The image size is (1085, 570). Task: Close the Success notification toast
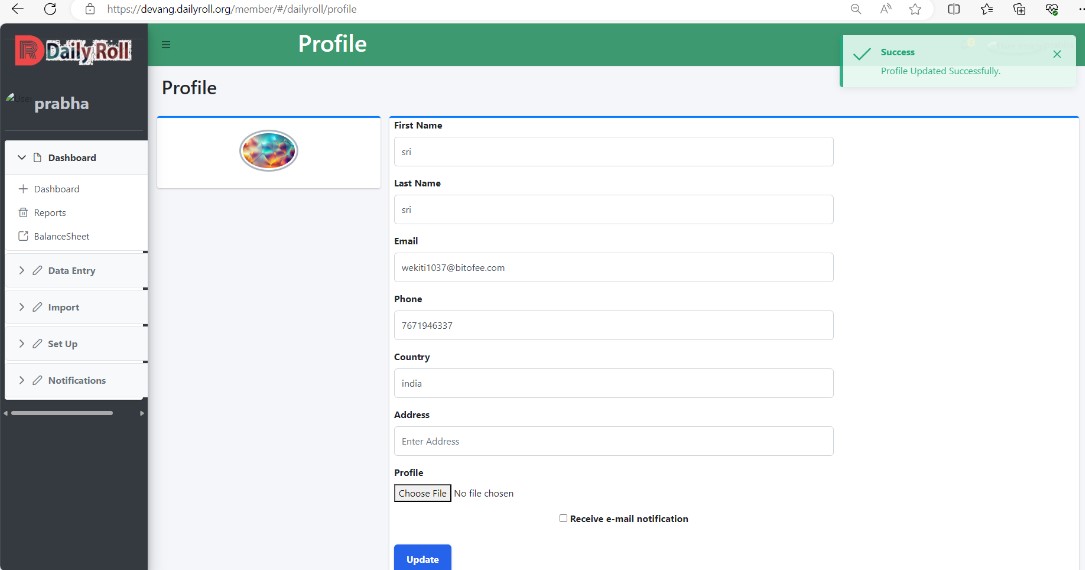click(x=1057, y=54)
